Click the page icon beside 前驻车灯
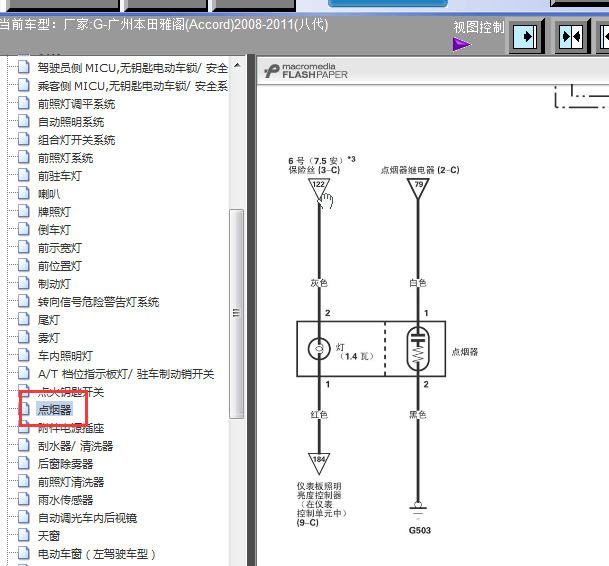The height and width of the screenshot is (566, 609). (24, 175)
